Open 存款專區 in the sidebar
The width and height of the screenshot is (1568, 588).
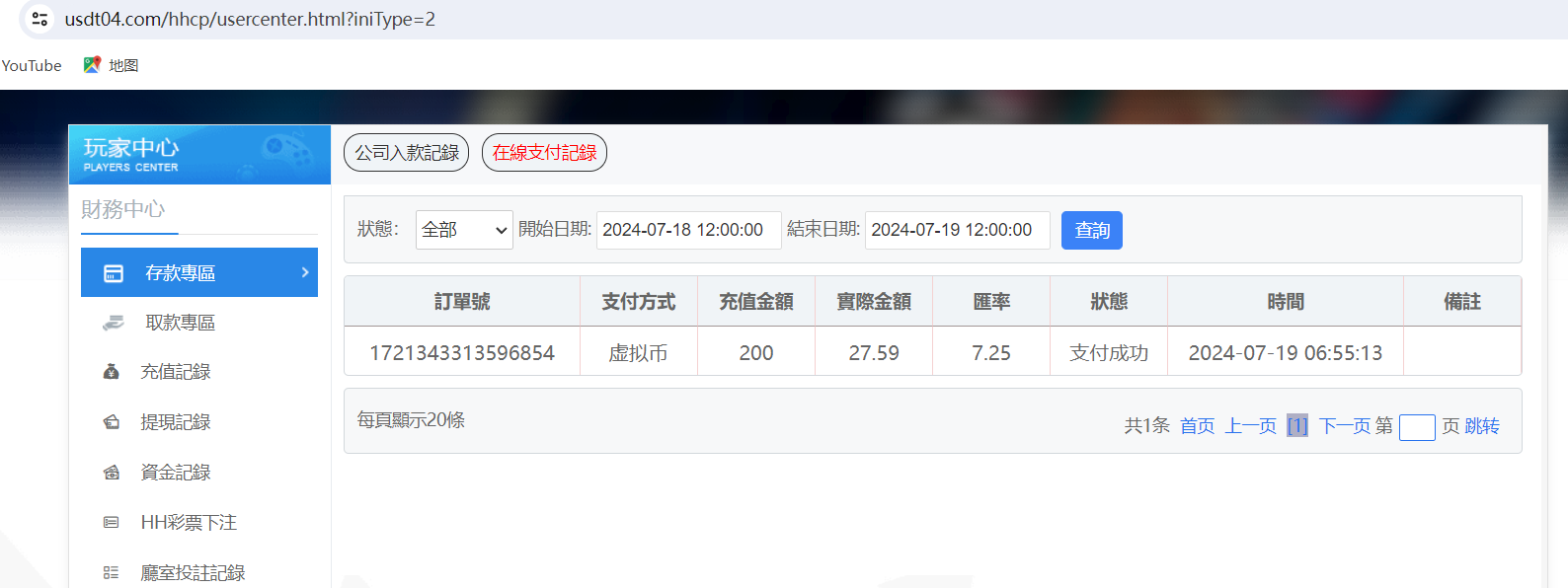coord(199,272)
